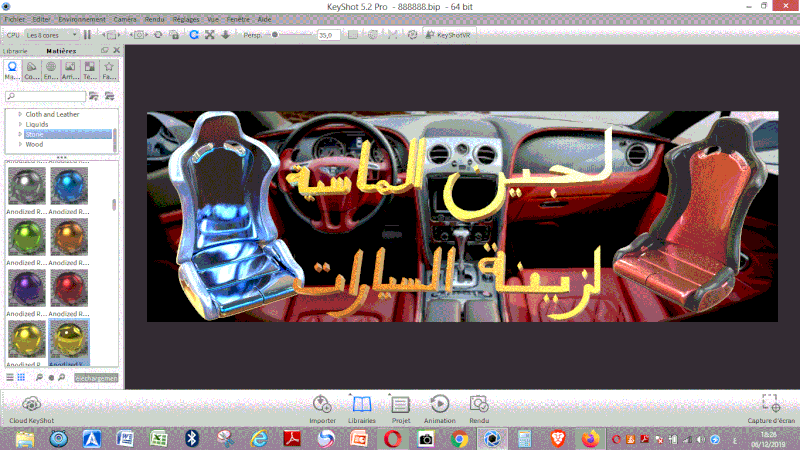Switch to list view in material library
The height and width of the screenshot is (450, 800).
[9, 378]
